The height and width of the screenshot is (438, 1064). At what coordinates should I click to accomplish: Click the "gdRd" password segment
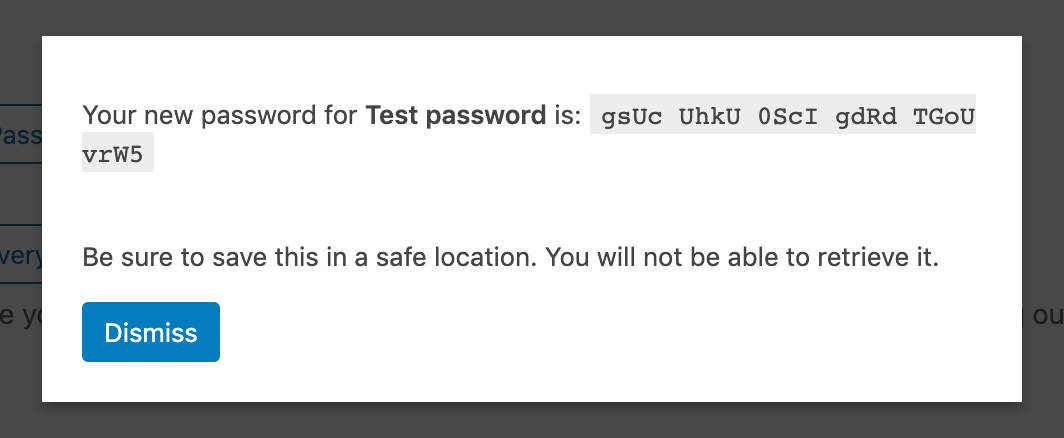click(866, 116)
